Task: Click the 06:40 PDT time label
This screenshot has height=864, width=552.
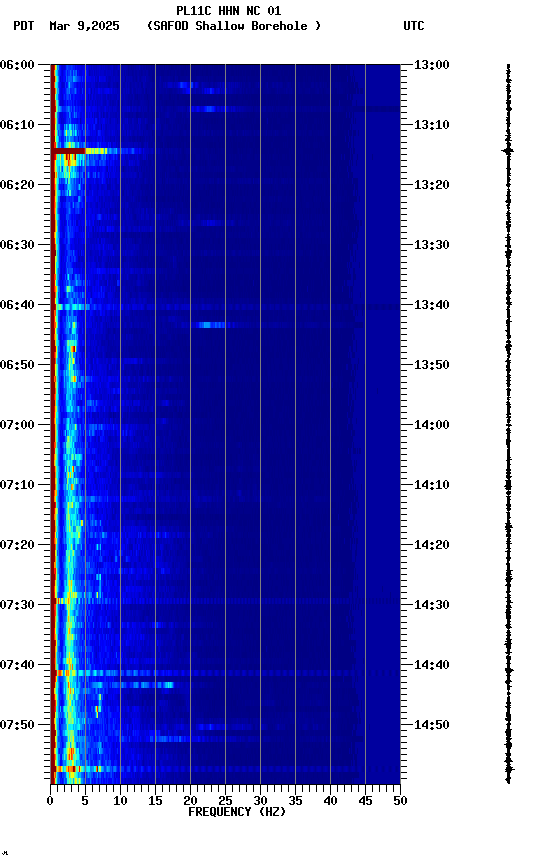Action: coord(17,305)
